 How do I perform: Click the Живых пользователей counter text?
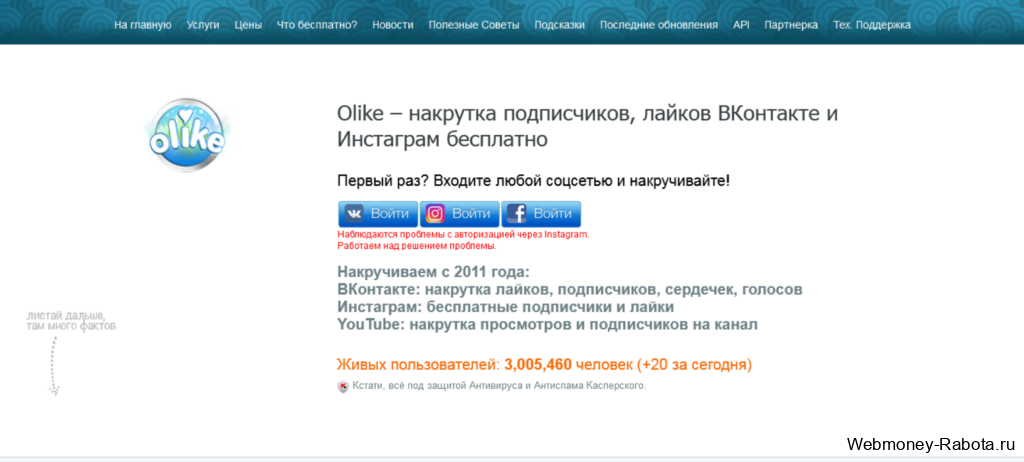point(545,365)
